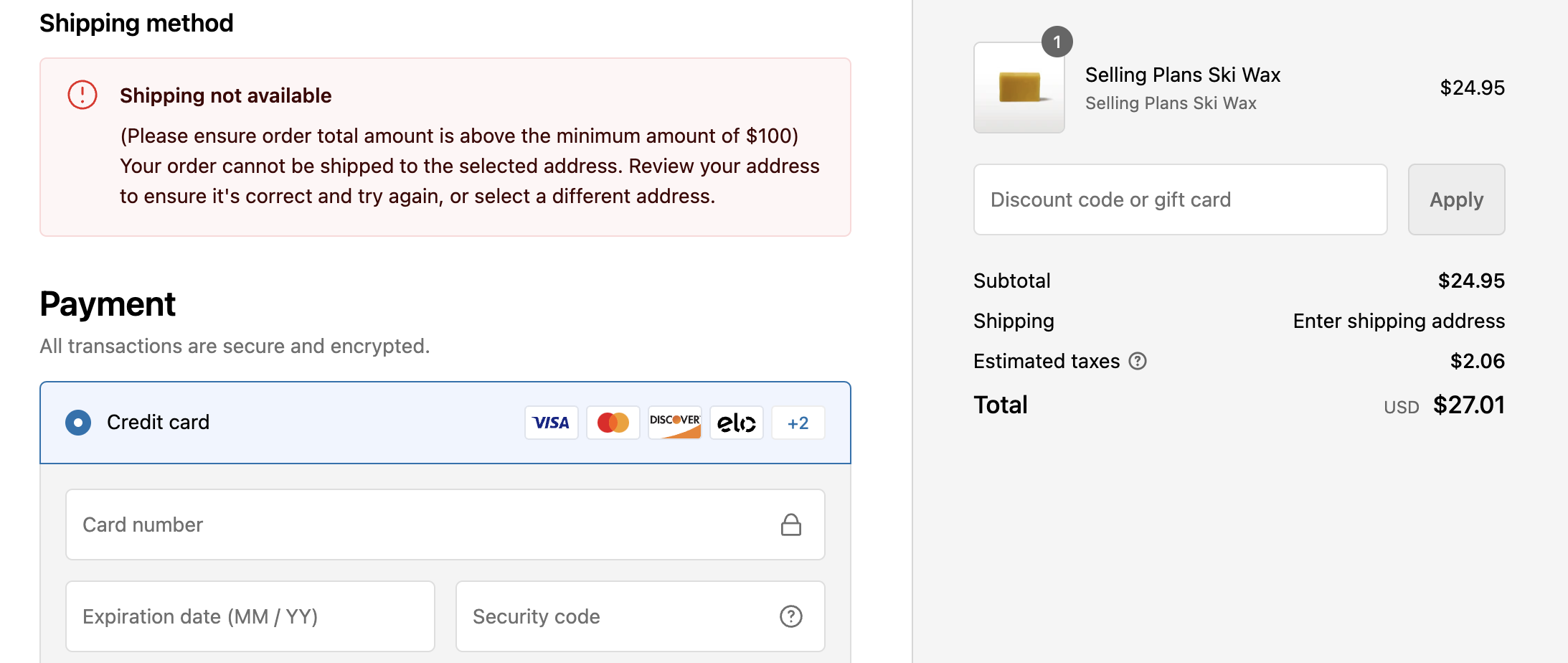Click the Expiration date field

[250, 616]
